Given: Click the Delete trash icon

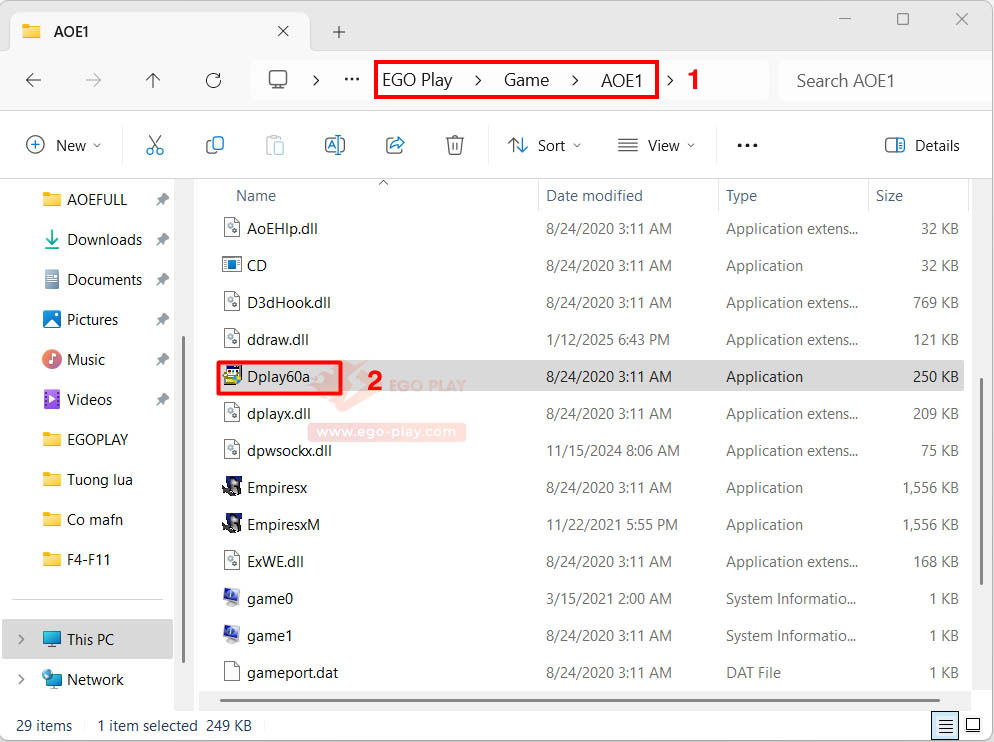Looking at the screenshot, I should (x=455, y=145).
